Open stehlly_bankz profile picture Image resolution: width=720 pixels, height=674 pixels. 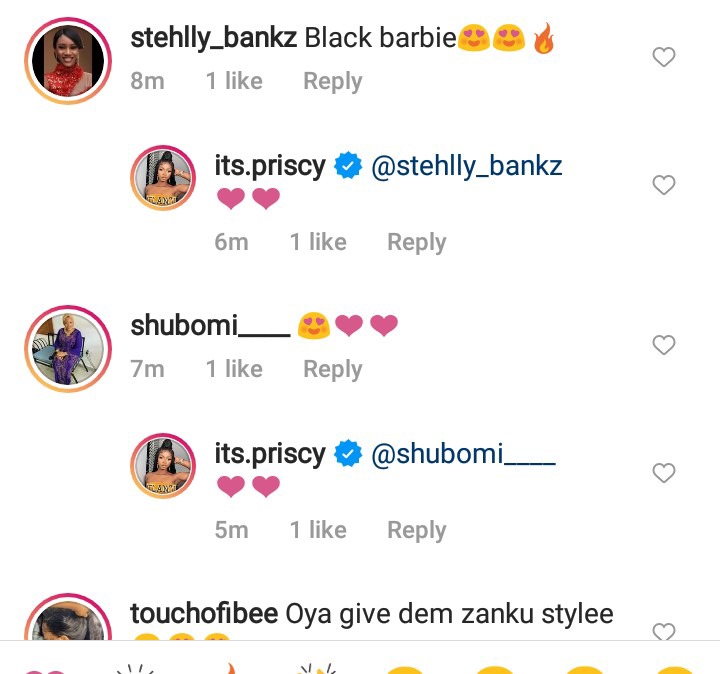point(68,61)
